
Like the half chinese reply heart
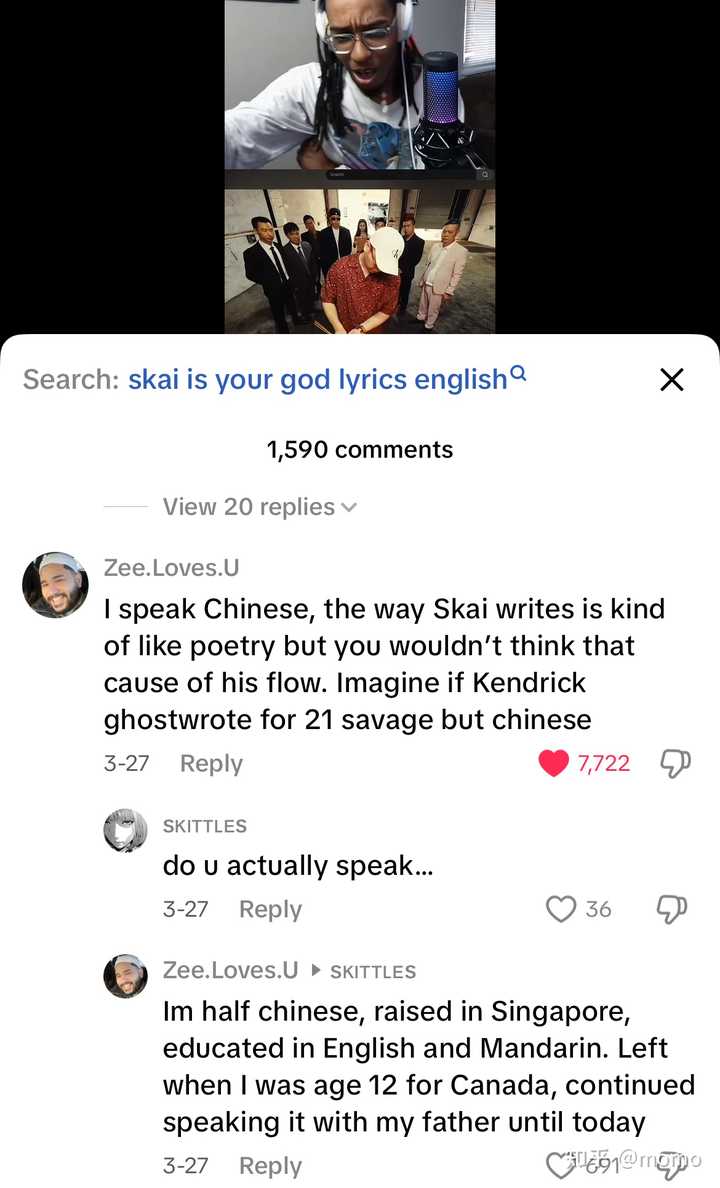(560, 1164)
